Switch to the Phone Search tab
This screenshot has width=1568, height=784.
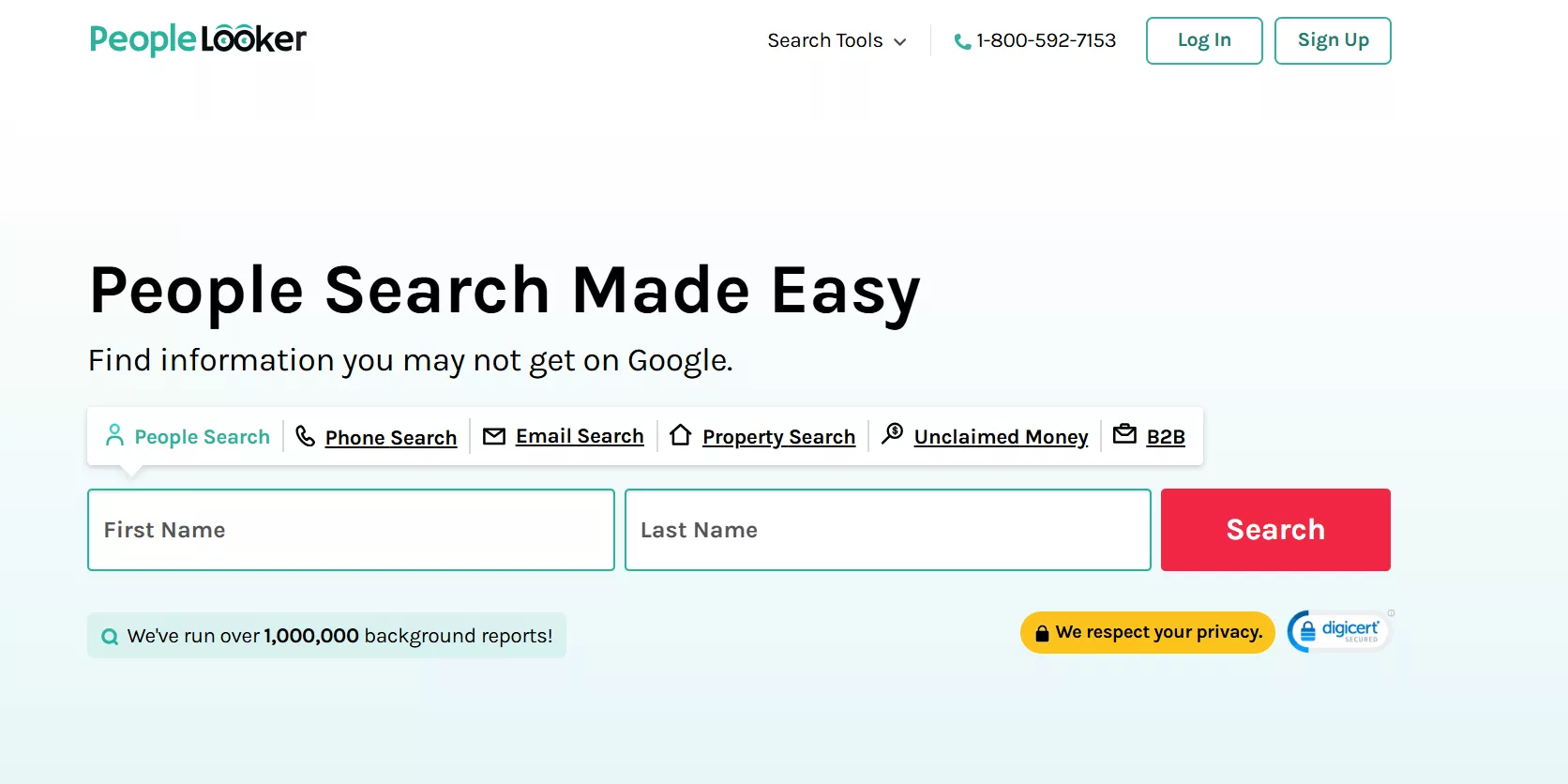[377, 437]
